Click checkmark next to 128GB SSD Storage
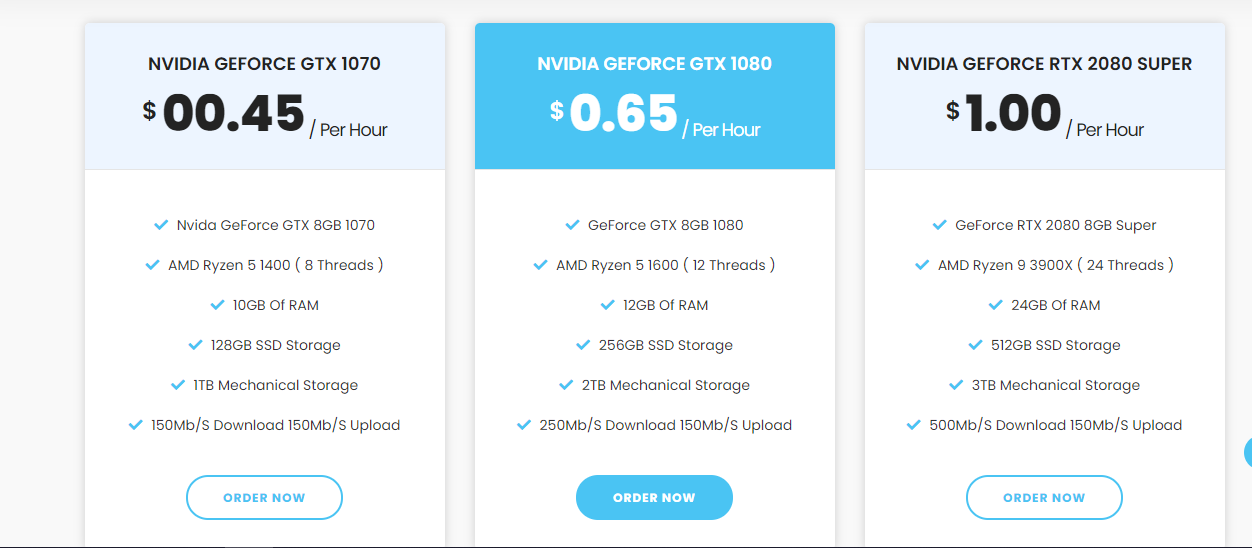Screen dimensions: 1252x548 (195, 345)
